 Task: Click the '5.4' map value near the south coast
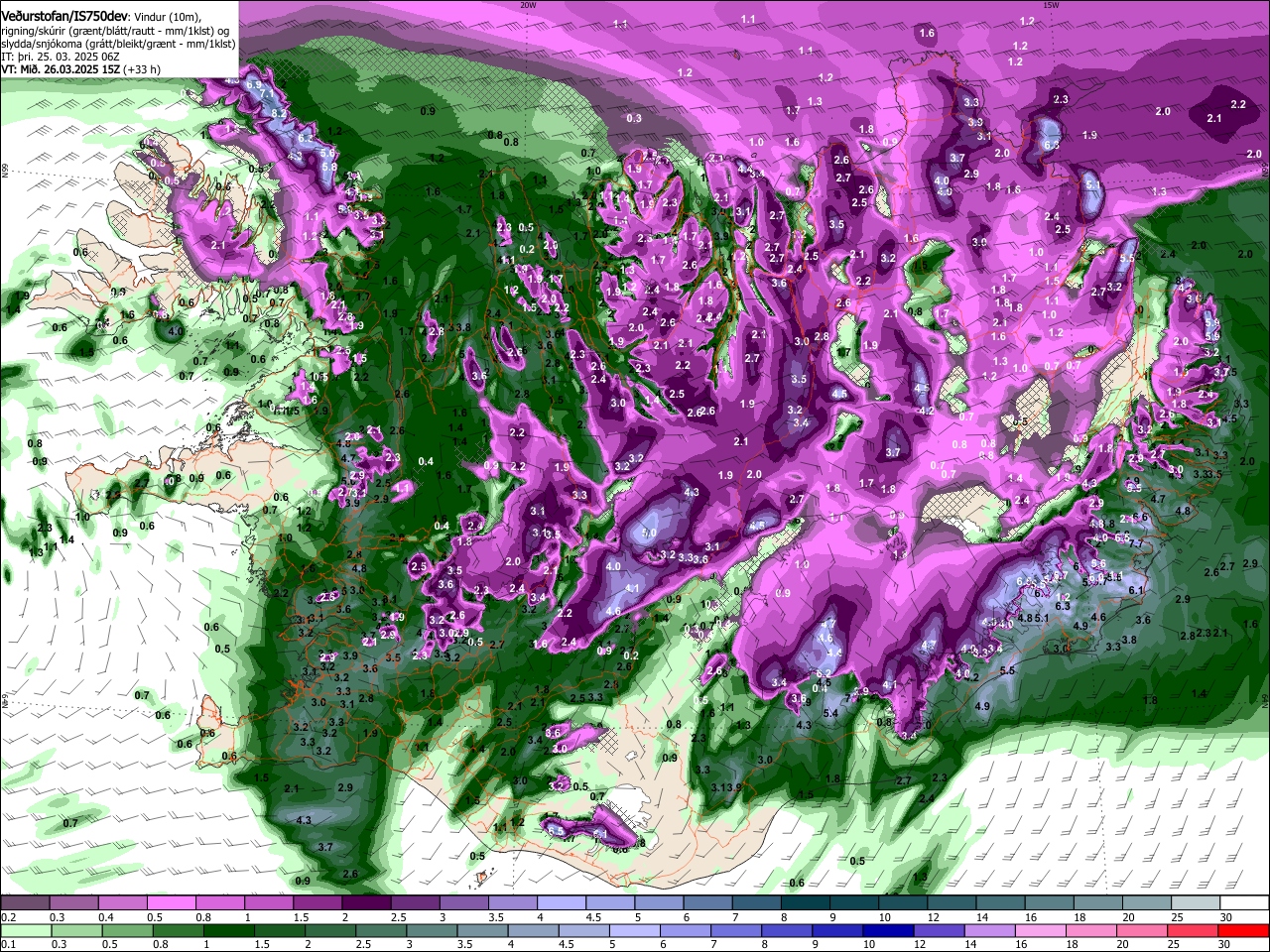point(830,713)
